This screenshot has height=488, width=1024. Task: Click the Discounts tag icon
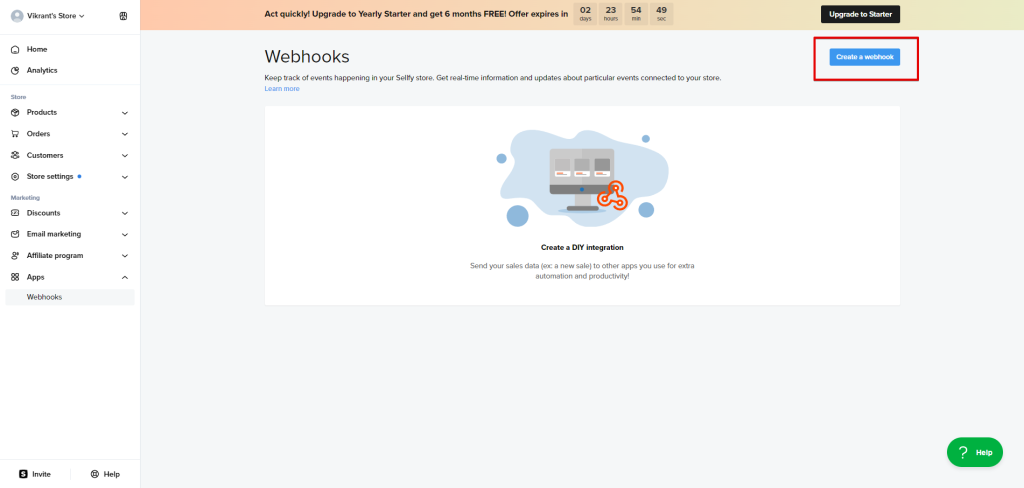tap(15, 213)
